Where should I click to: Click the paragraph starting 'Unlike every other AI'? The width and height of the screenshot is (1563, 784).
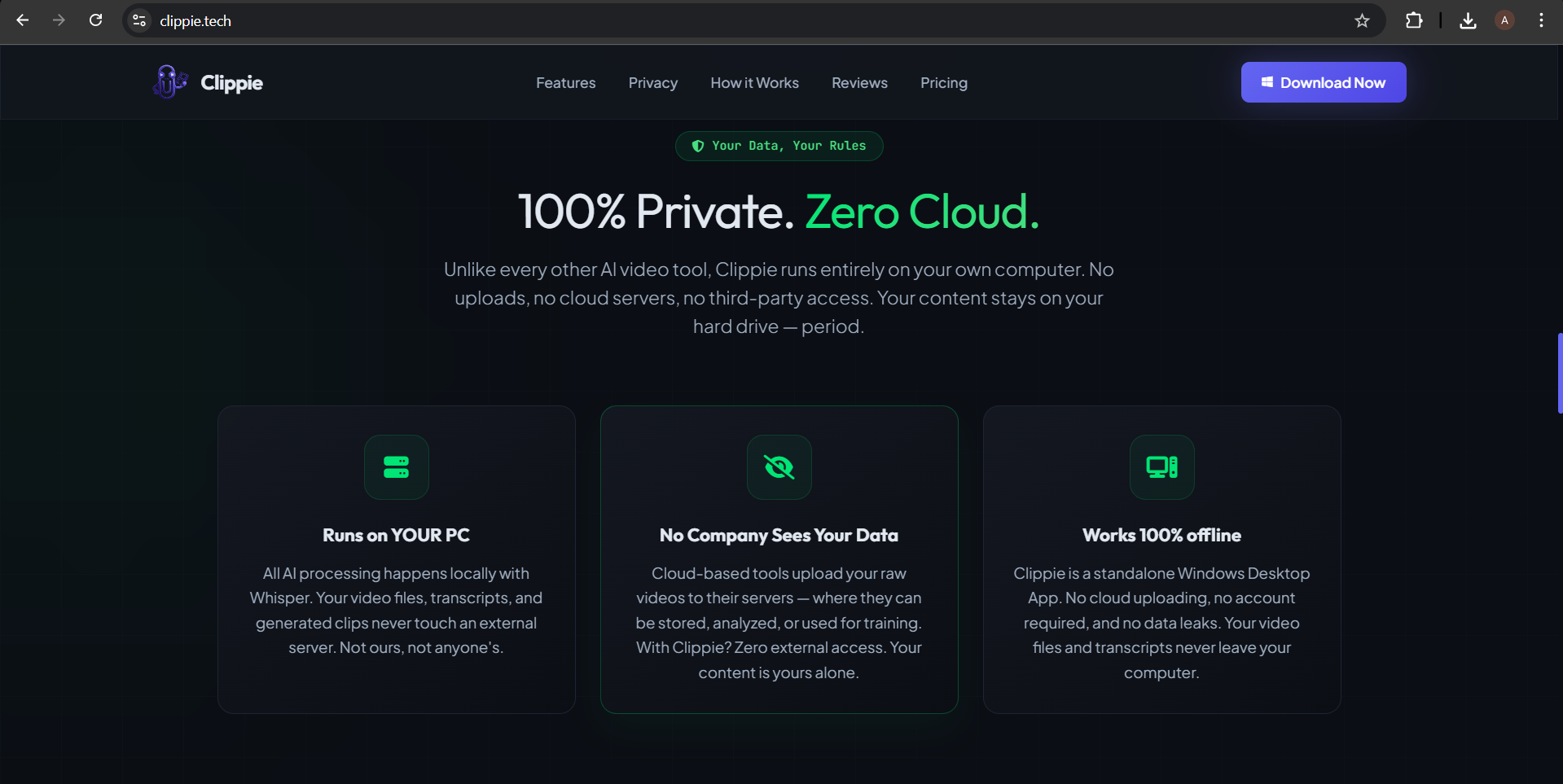pyautogui.click(x=779, y=298)
